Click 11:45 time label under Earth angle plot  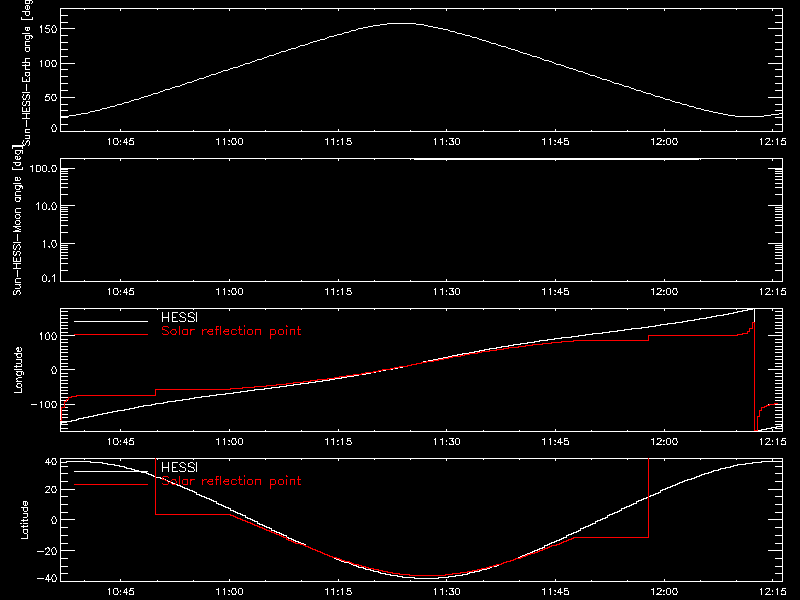pyautogui.click(x=555, y=142)
